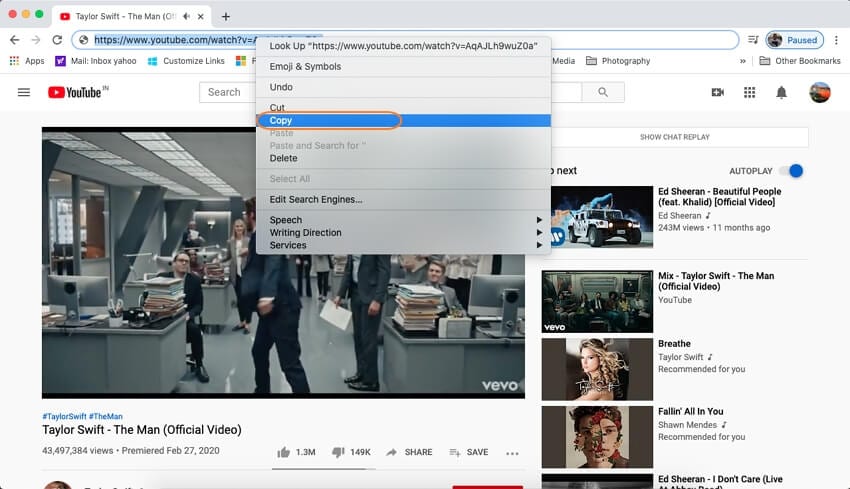The image size is (850, 489).
Task: Open 'Fallin' All In You' video title
Action: pyautogui.click(x=691, y=411)
